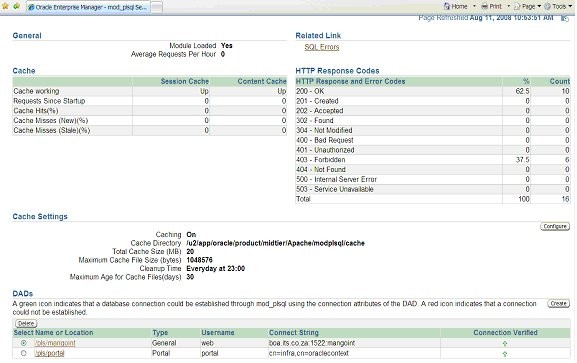
Task: Open the /pls/mangoint DAD link
Action: click(x=55, y=343)
